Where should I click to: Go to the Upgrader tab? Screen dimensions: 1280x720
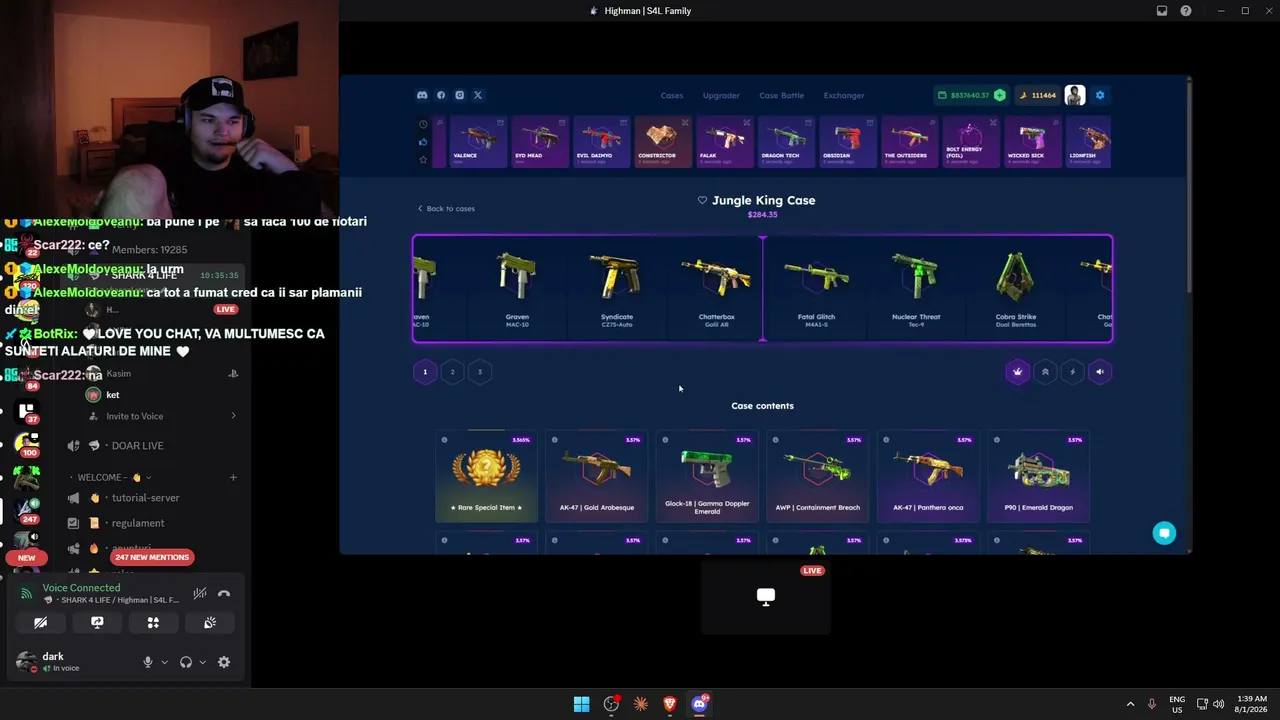[721, 95]
